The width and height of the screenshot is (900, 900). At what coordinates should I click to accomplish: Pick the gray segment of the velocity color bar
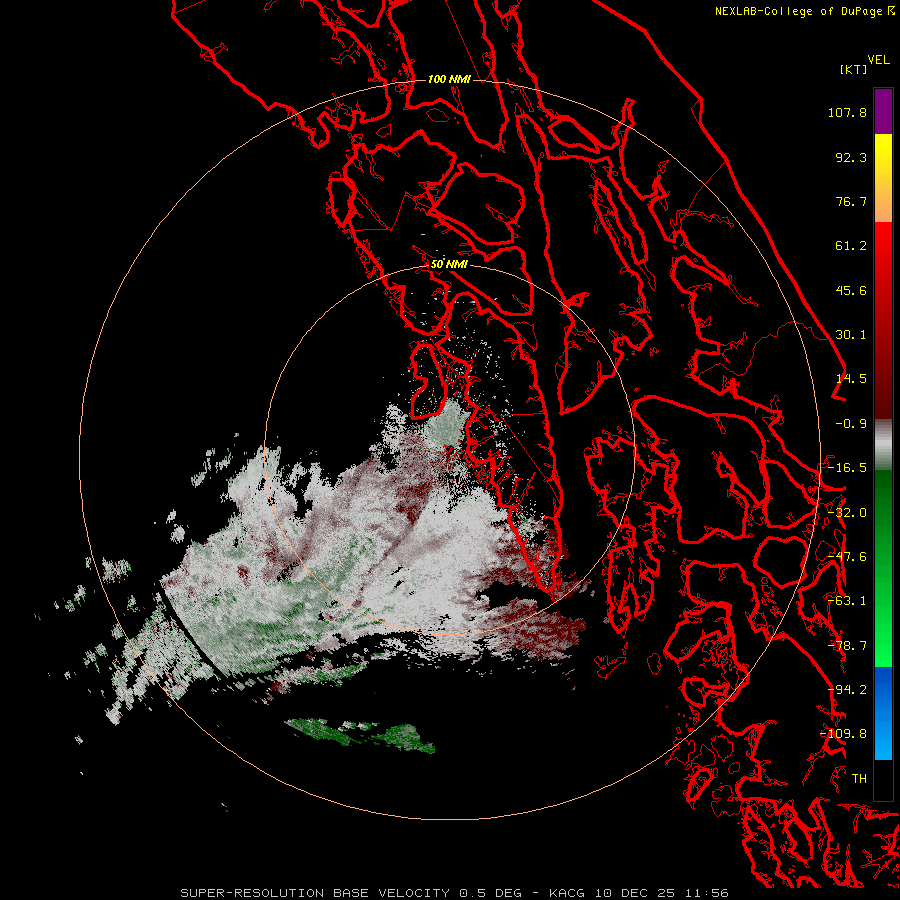pyautogui.click(x=883, y=445)
